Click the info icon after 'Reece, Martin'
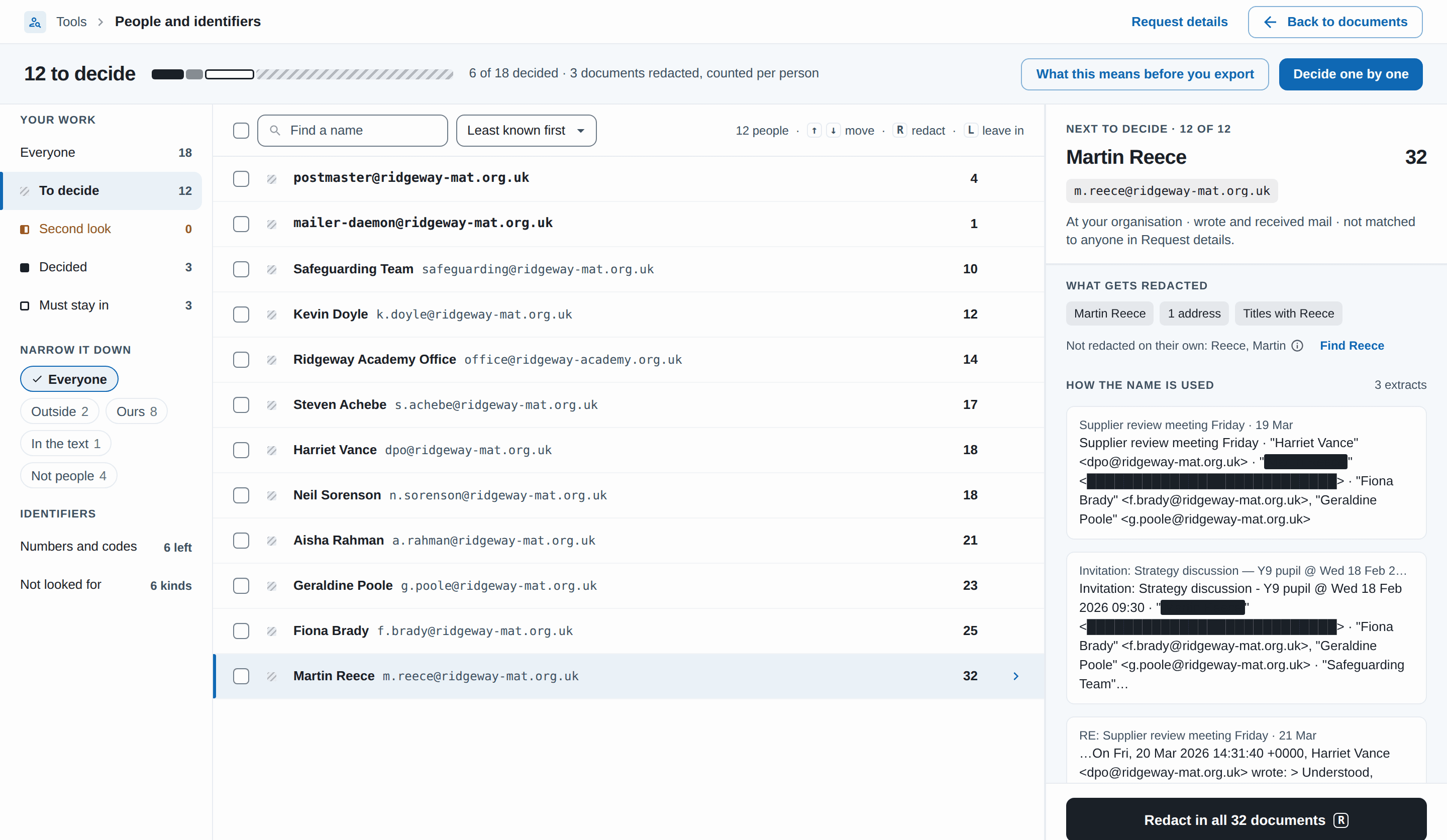This screenshot has width=1447, height=840. [1297, 346]
